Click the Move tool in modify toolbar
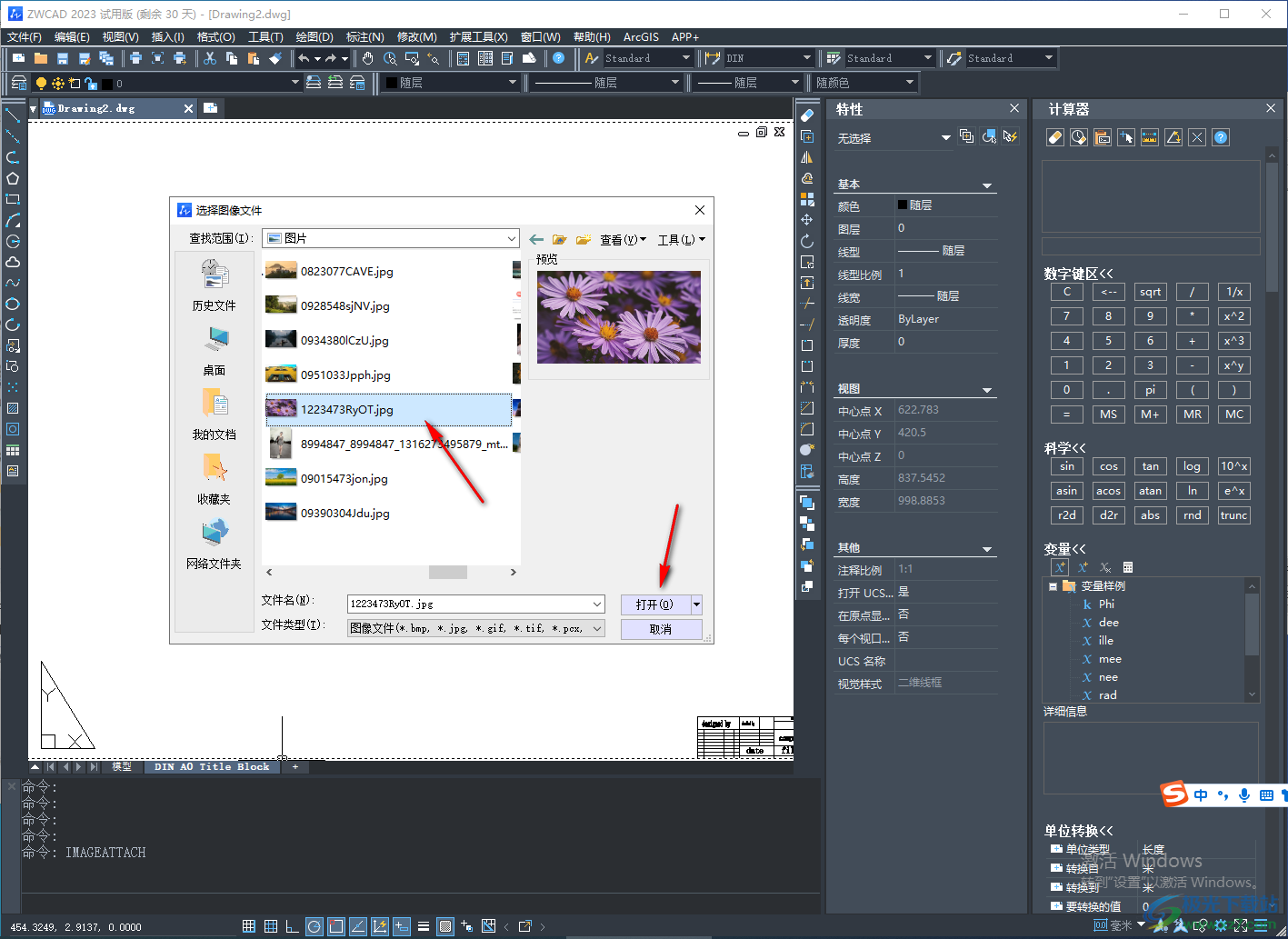The width and height of the screenshot is (1288, 939). [806, 220]
